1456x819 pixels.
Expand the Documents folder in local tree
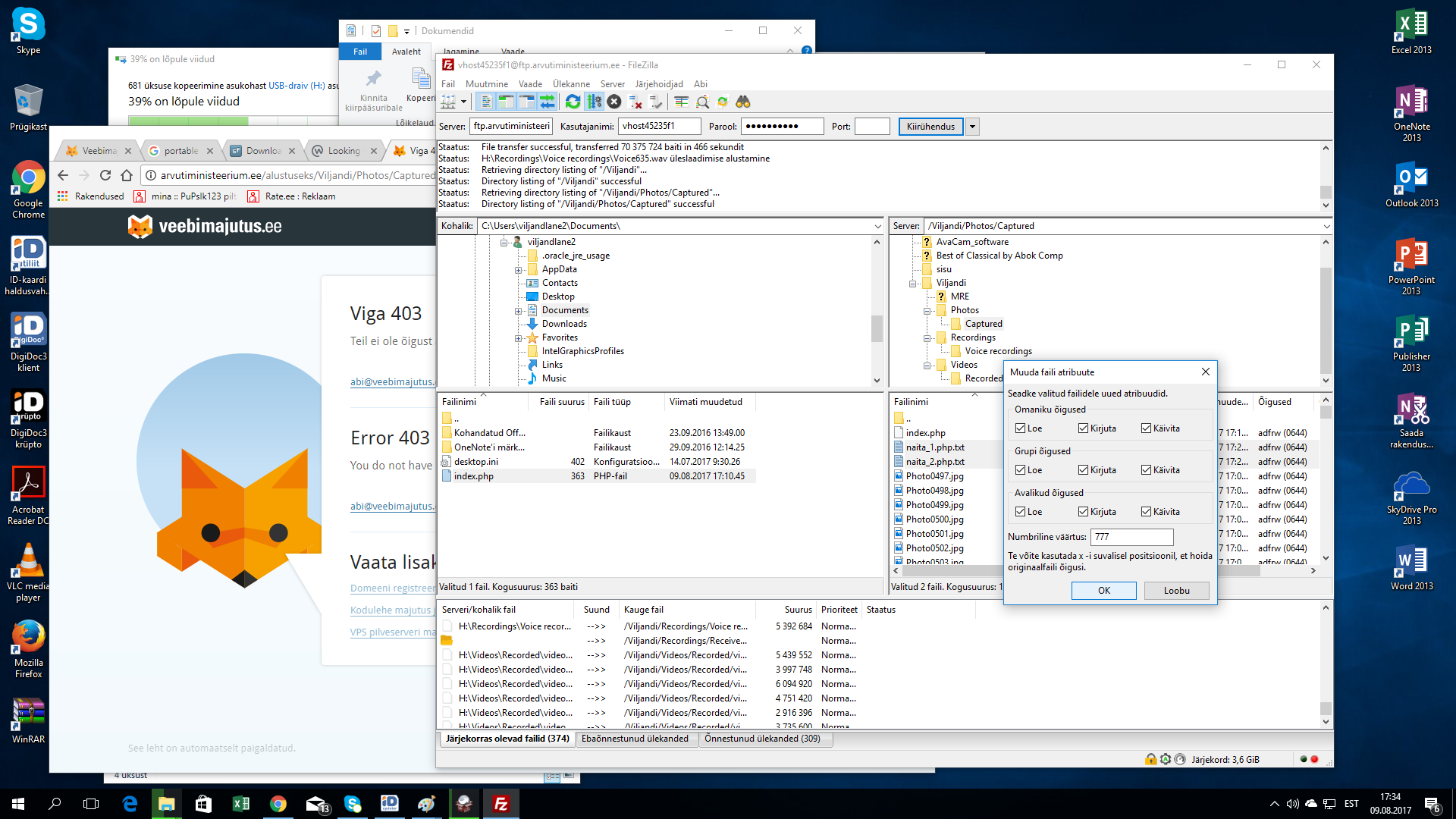click(519, 311)
